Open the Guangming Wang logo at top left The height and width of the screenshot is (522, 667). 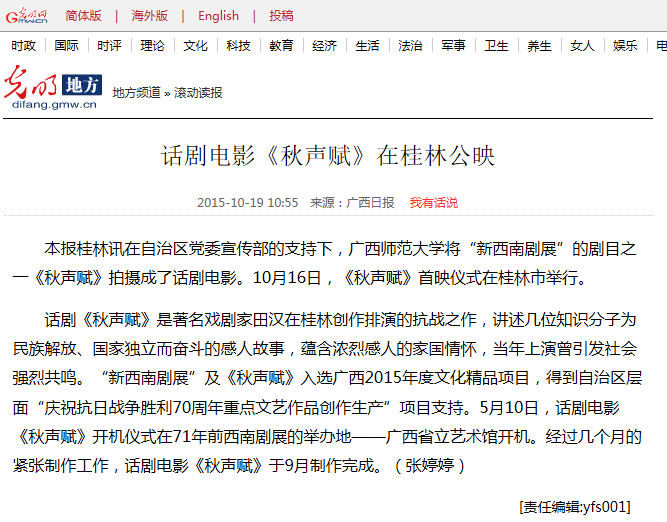(26, 16)
